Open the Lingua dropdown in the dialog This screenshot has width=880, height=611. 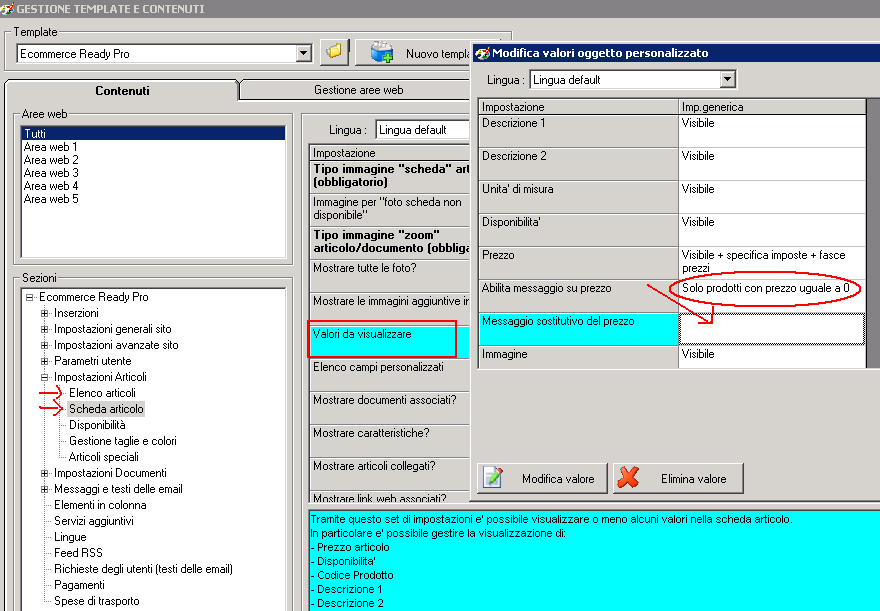(x=727, y=80)
